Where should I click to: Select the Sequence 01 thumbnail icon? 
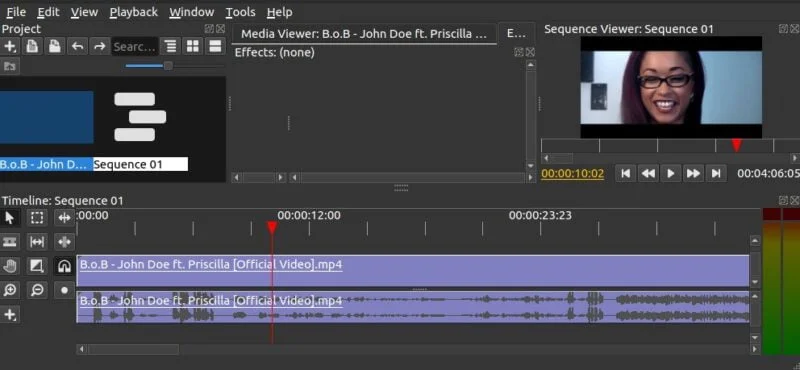point(140,117)
